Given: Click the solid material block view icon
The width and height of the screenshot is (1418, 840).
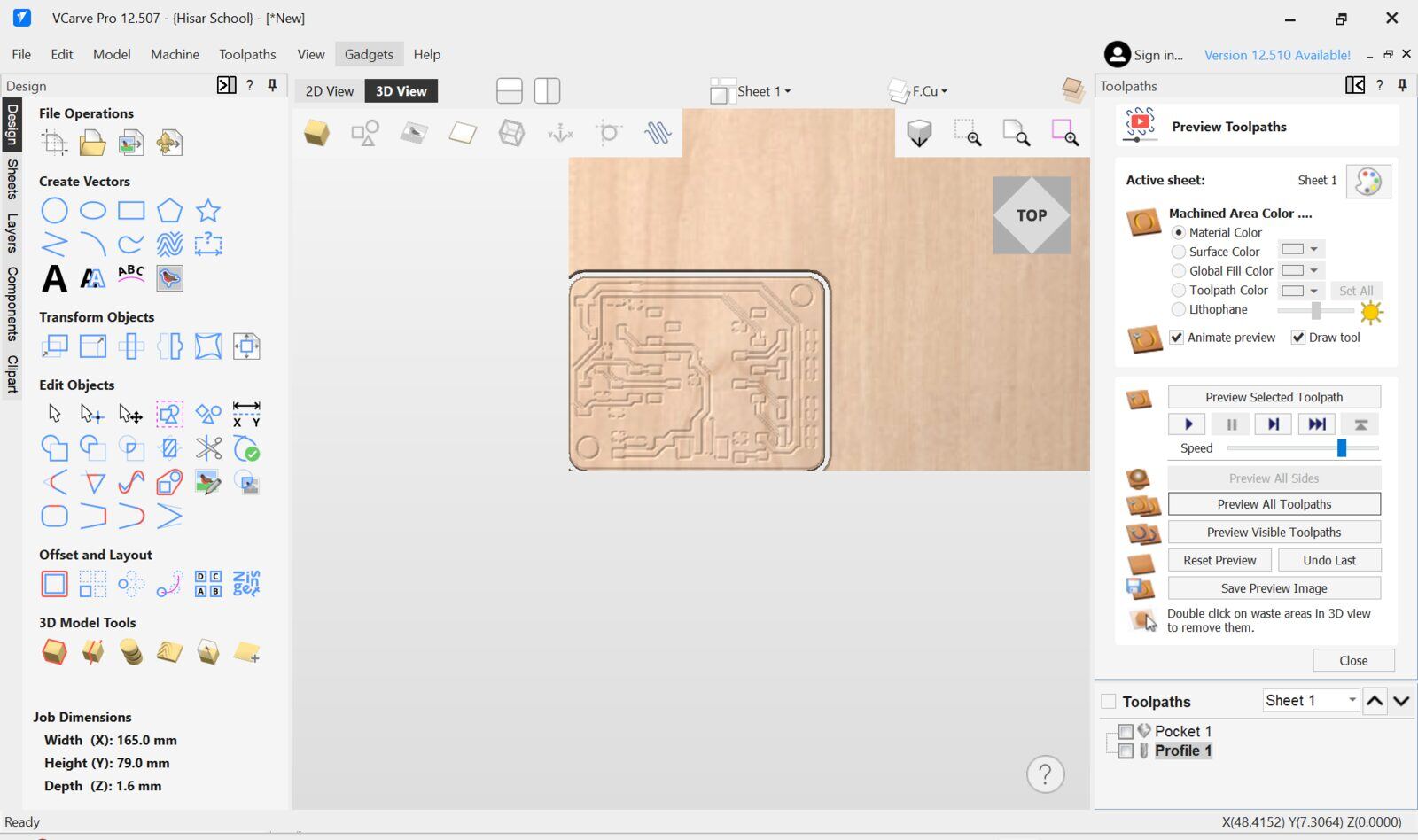Looking at the screenshot, I should pos(316,133).
